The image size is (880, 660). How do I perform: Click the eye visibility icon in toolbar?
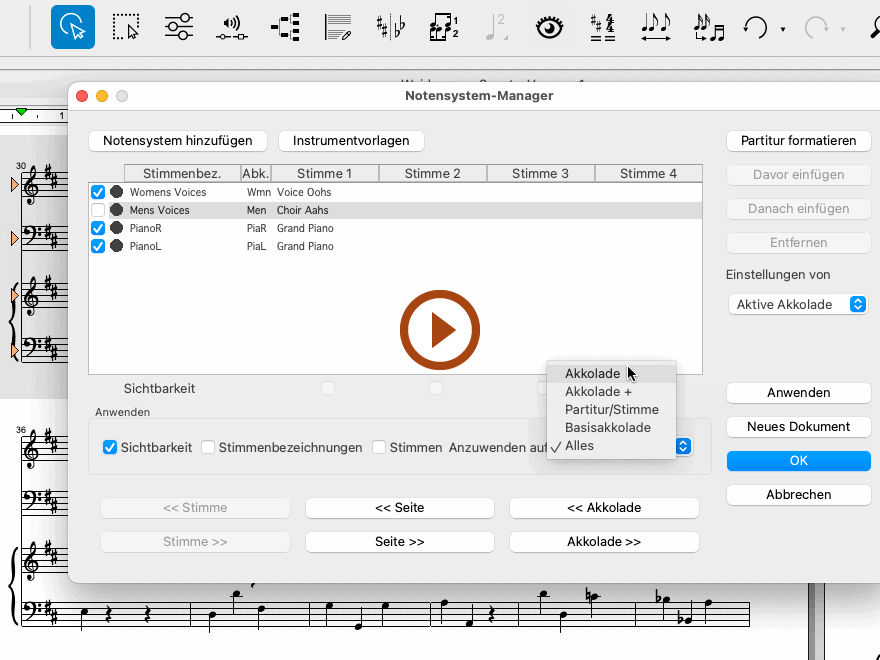coord(549,27)
